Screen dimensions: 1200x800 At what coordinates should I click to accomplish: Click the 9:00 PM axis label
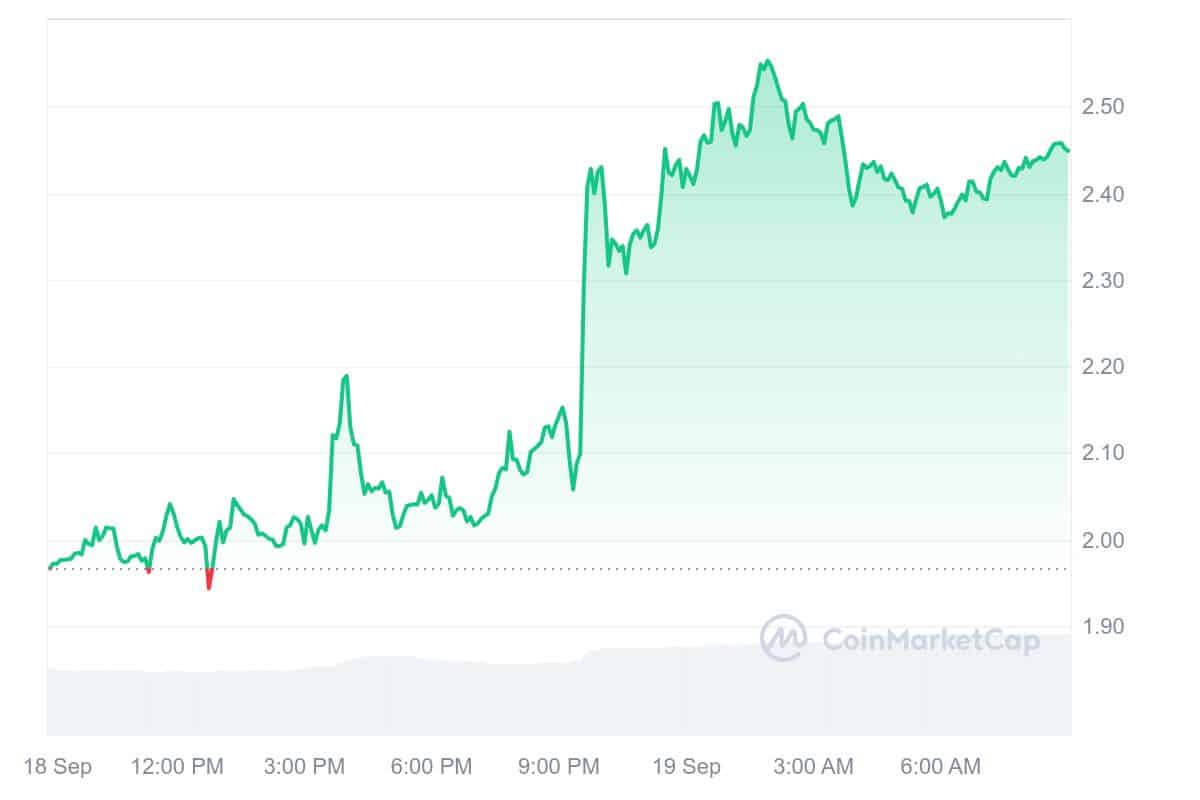tap(558, 767)
